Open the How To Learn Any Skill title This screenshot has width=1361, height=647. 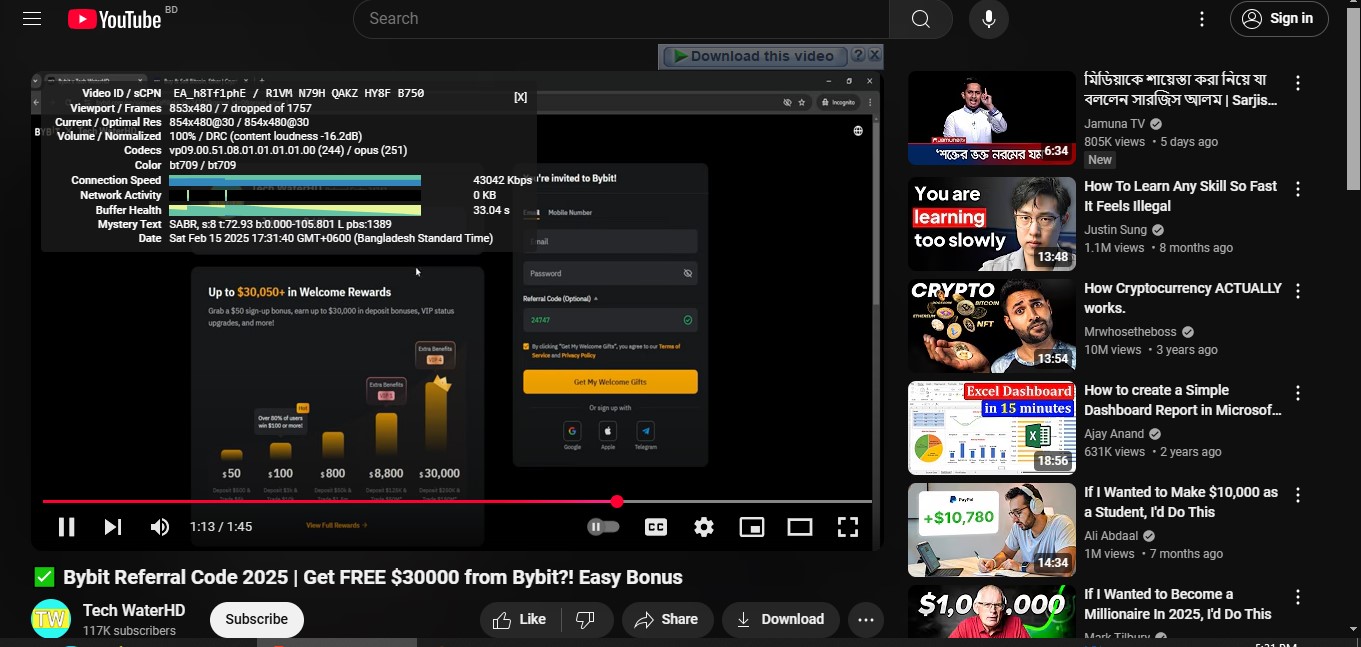[x=1181, y=196]
